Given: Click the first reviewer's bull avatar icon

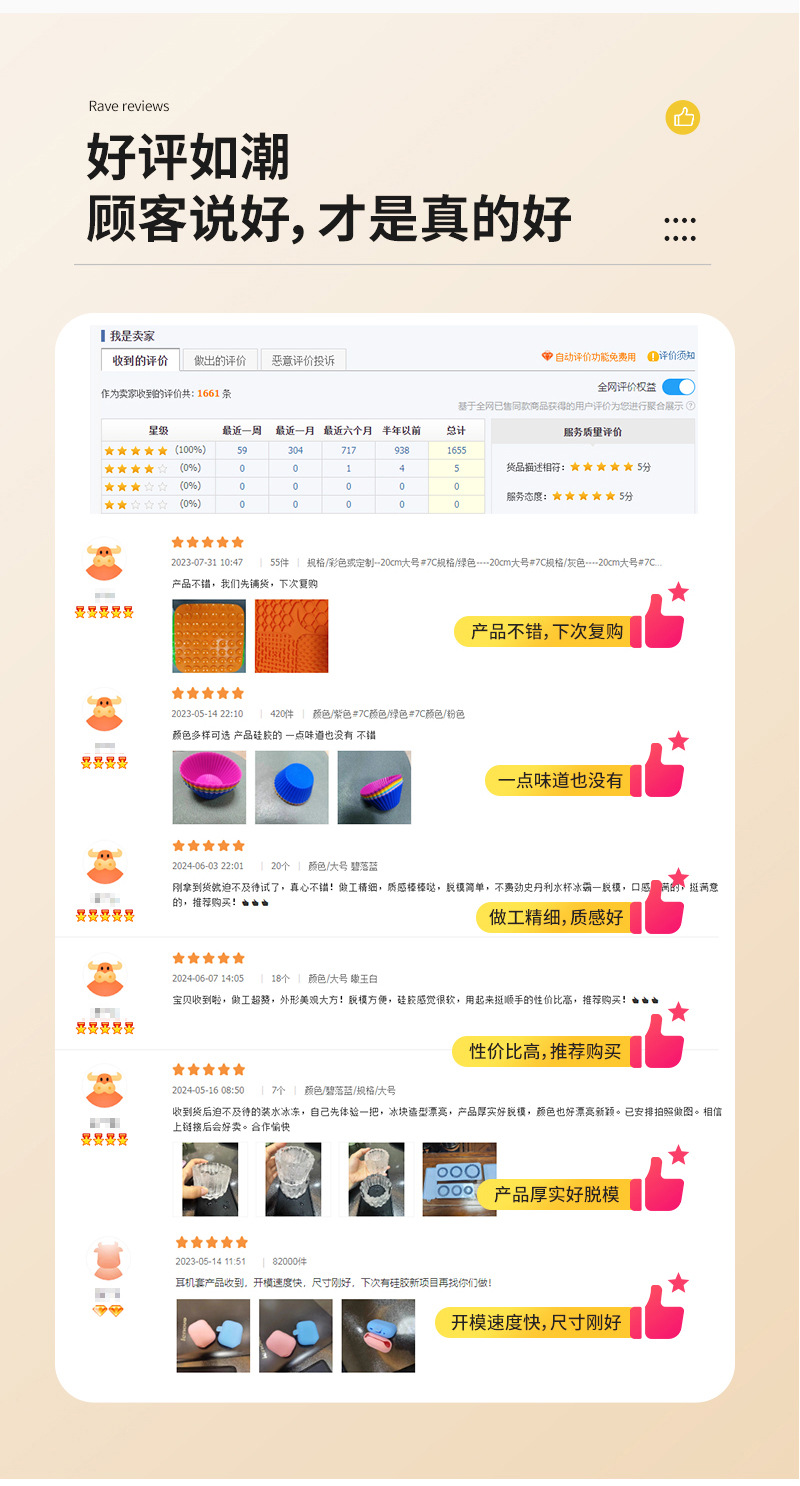Looking at the screenshot, I should (x=104, y=564).
